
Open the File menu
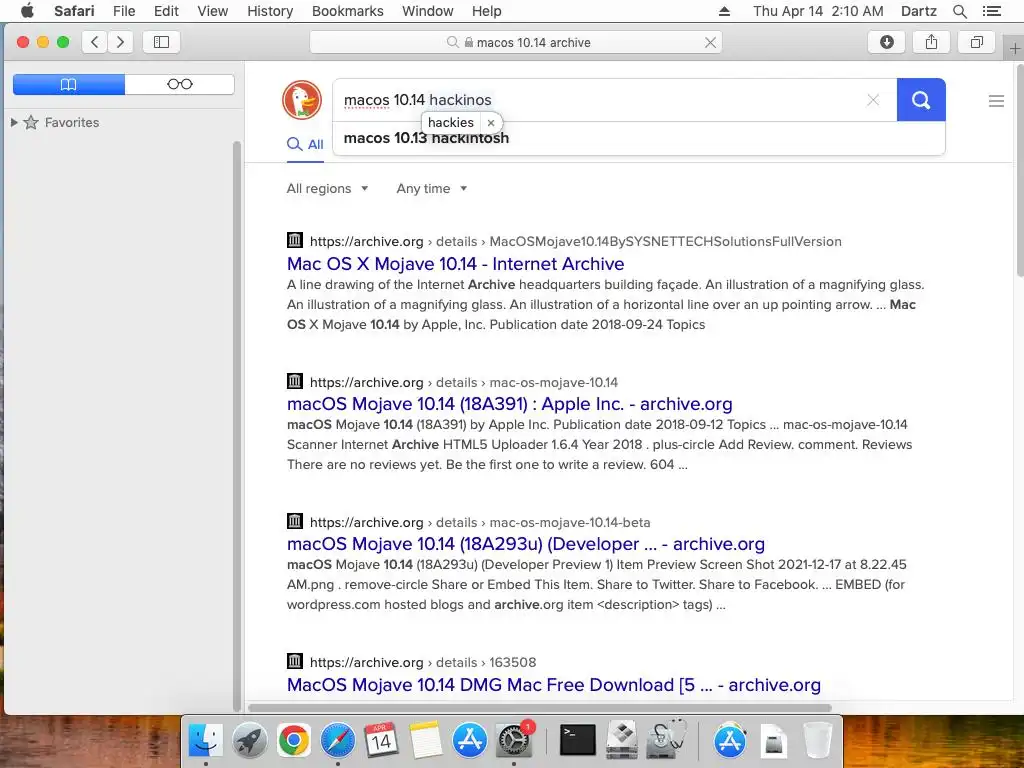coord(123,11)
